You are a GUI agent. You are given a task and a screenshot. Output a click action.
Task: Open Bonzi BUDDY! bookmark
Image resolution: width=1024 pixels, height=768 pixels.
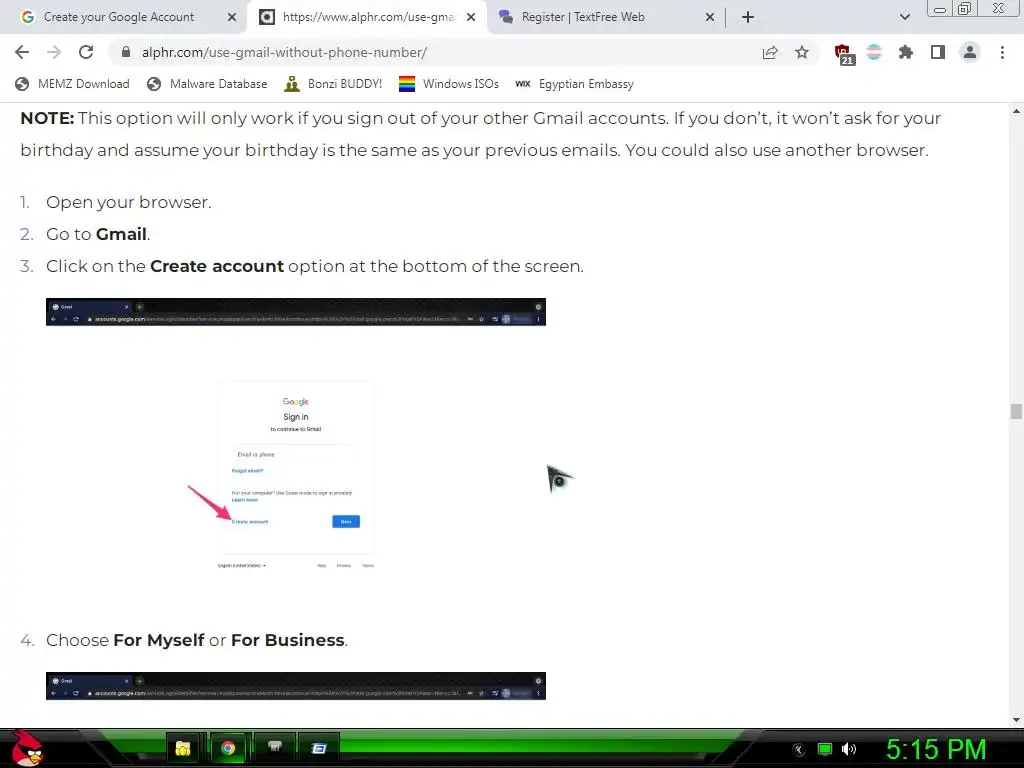pos(333,84)
